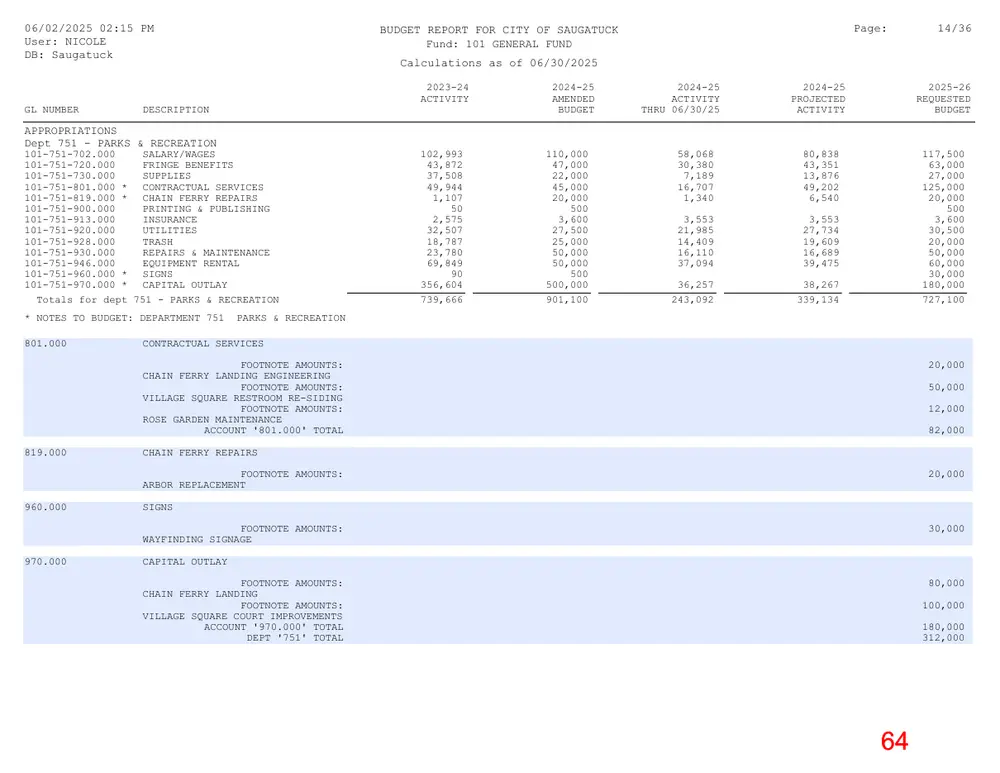Viewport: 1000px width, 773px height.
Task: Click the 2025-26 REQUESTED BUDGET column header
Action: pos(943,98)
